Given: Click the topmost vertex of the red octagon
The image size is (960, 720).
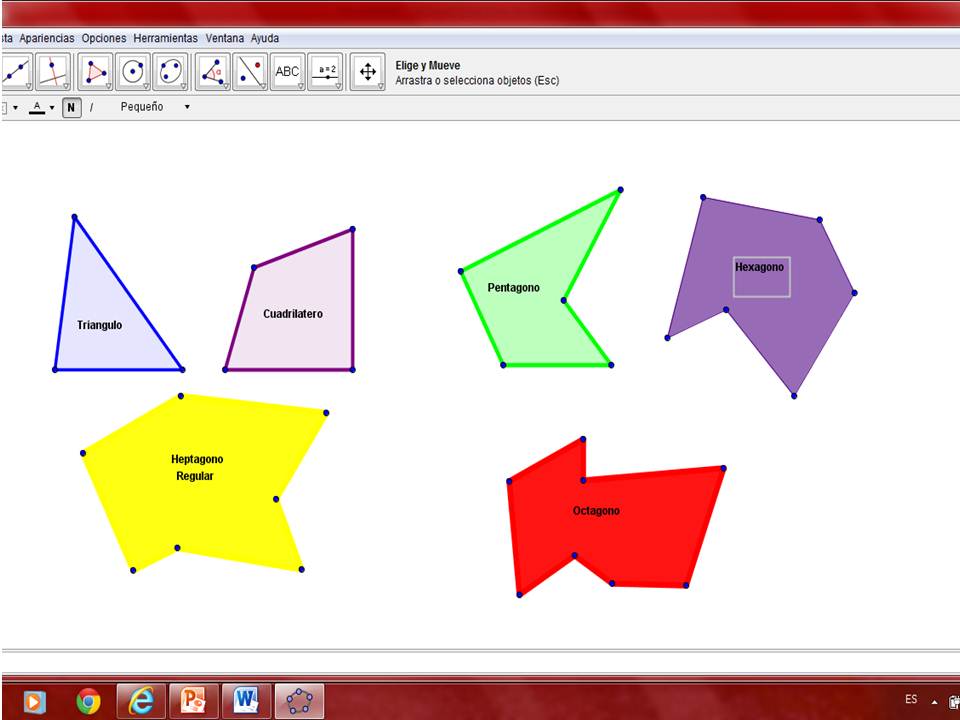Looking at the screenshot, I should point(583,439).
